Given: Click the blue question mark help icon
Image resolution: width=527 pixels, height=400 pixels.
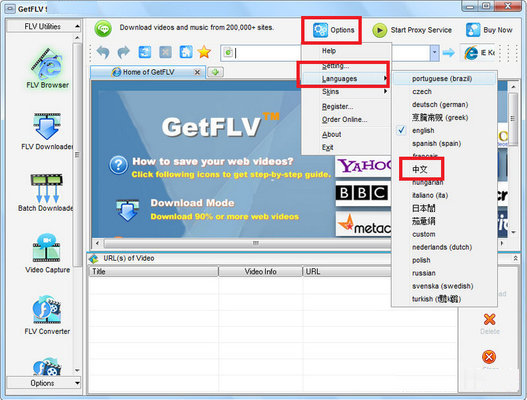Looking at the screenshot, I should (118, 165).
